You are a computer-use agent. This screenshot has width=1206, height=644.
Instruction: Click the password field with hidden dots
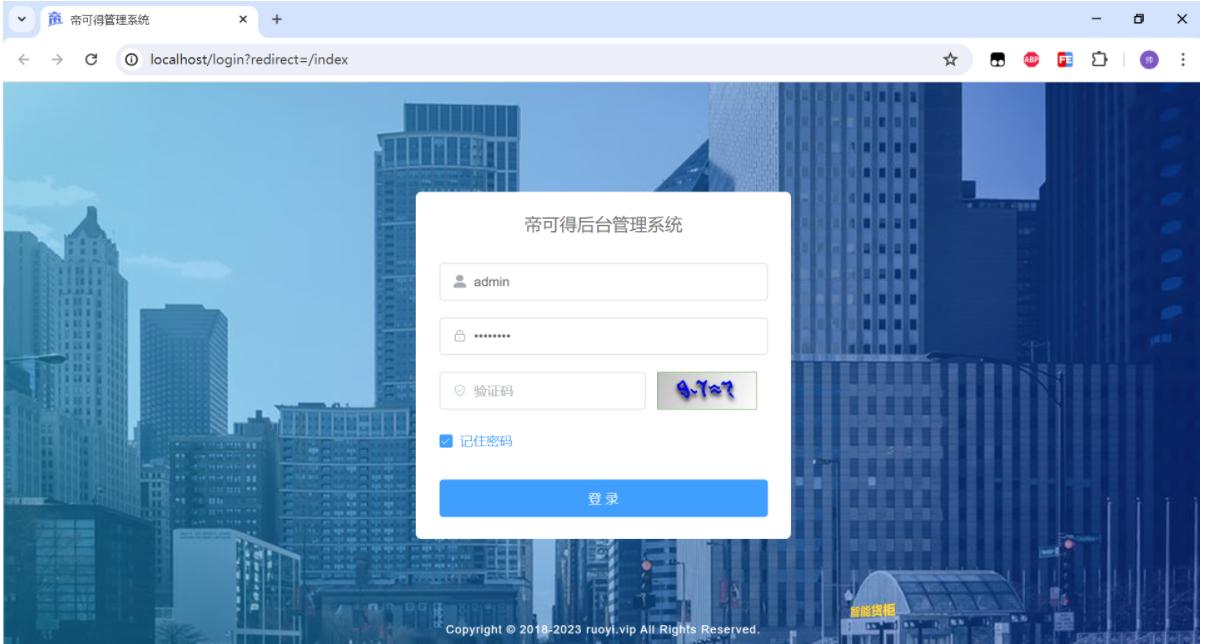[x=603, y=336]
